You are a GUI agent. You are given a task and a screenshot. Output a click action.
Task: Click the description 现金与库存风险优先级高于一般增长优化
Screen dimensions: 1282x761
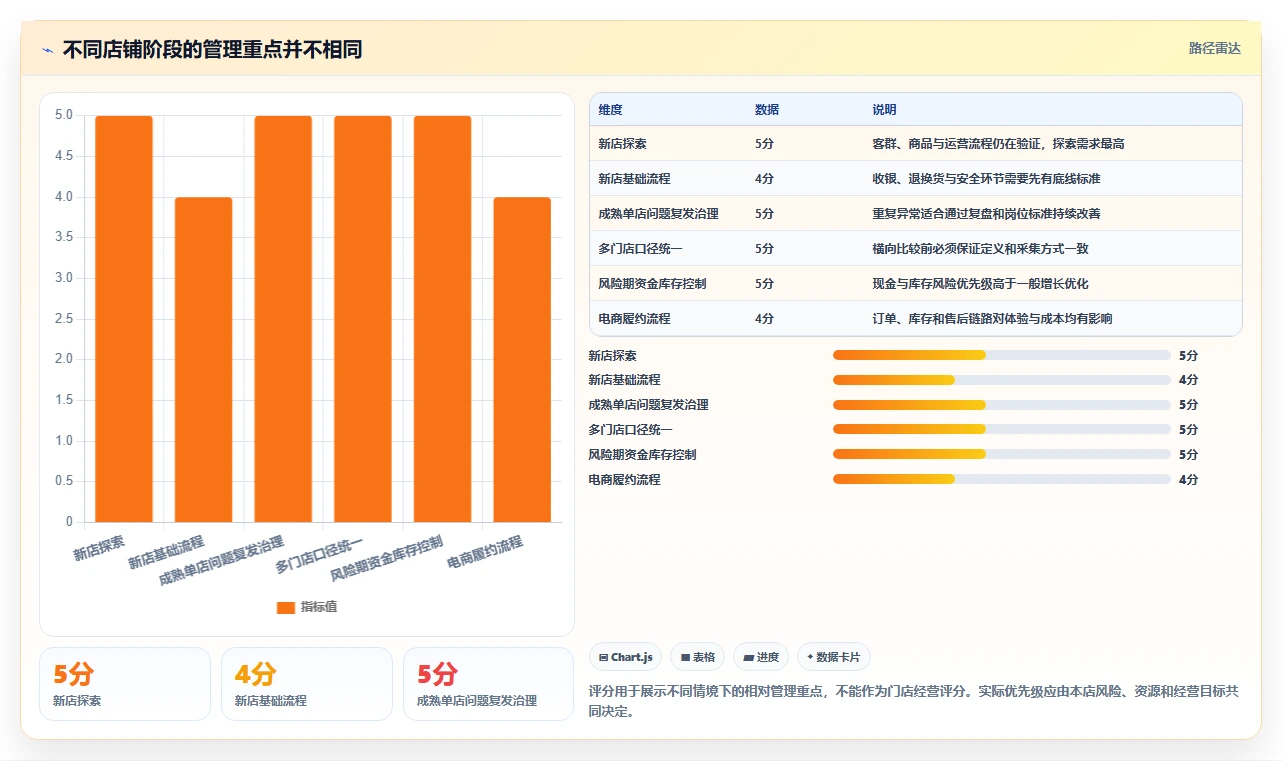(980, 284)
